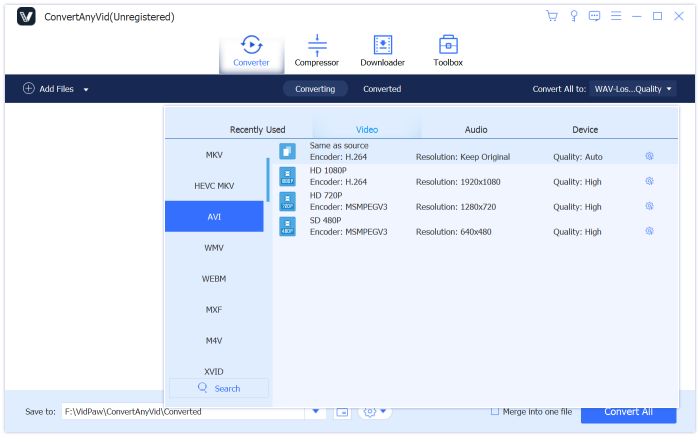Open the Convert All to format dropdown
The height and width of the screenshot is (437, 700).
coord(633,89)
